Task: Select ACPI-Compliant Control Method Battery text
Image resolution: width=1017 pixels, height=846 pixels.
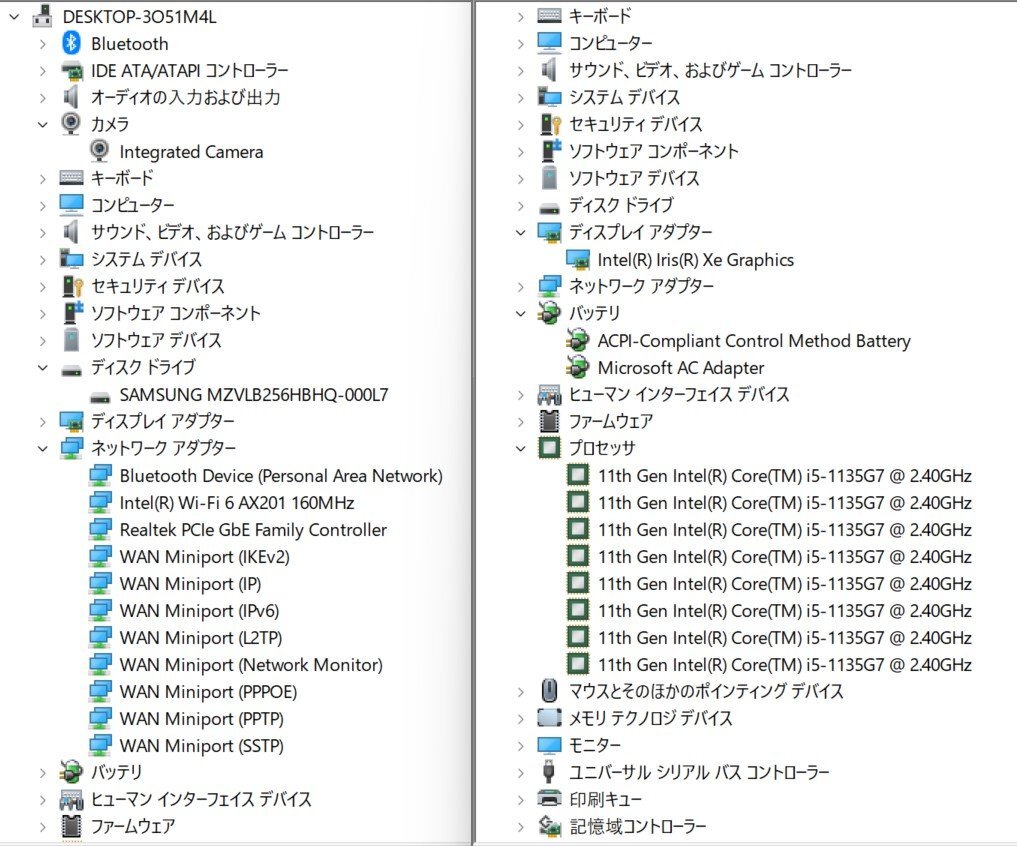Action: (754, 341)
